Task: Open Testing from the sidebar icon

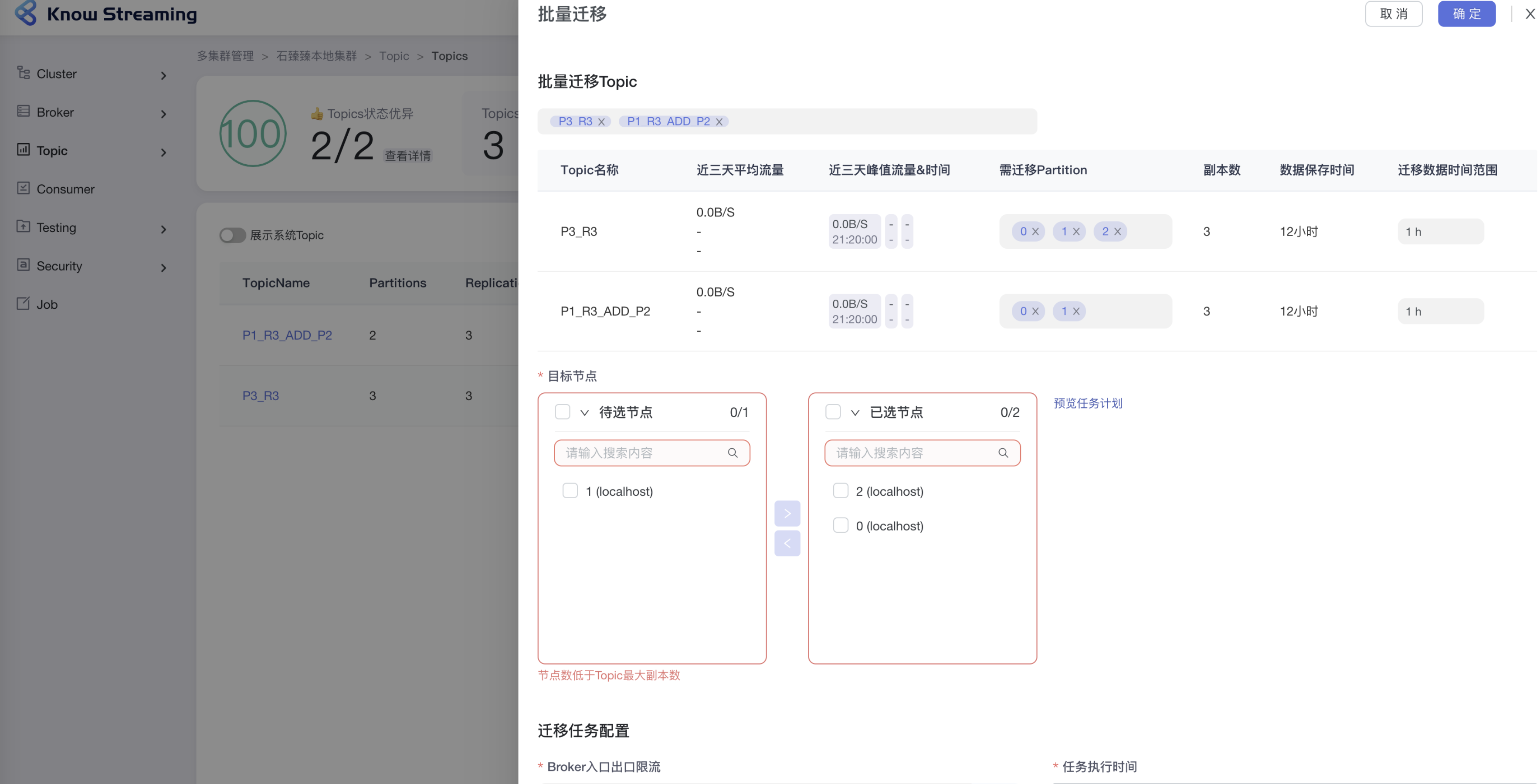Action: [24, 226]
